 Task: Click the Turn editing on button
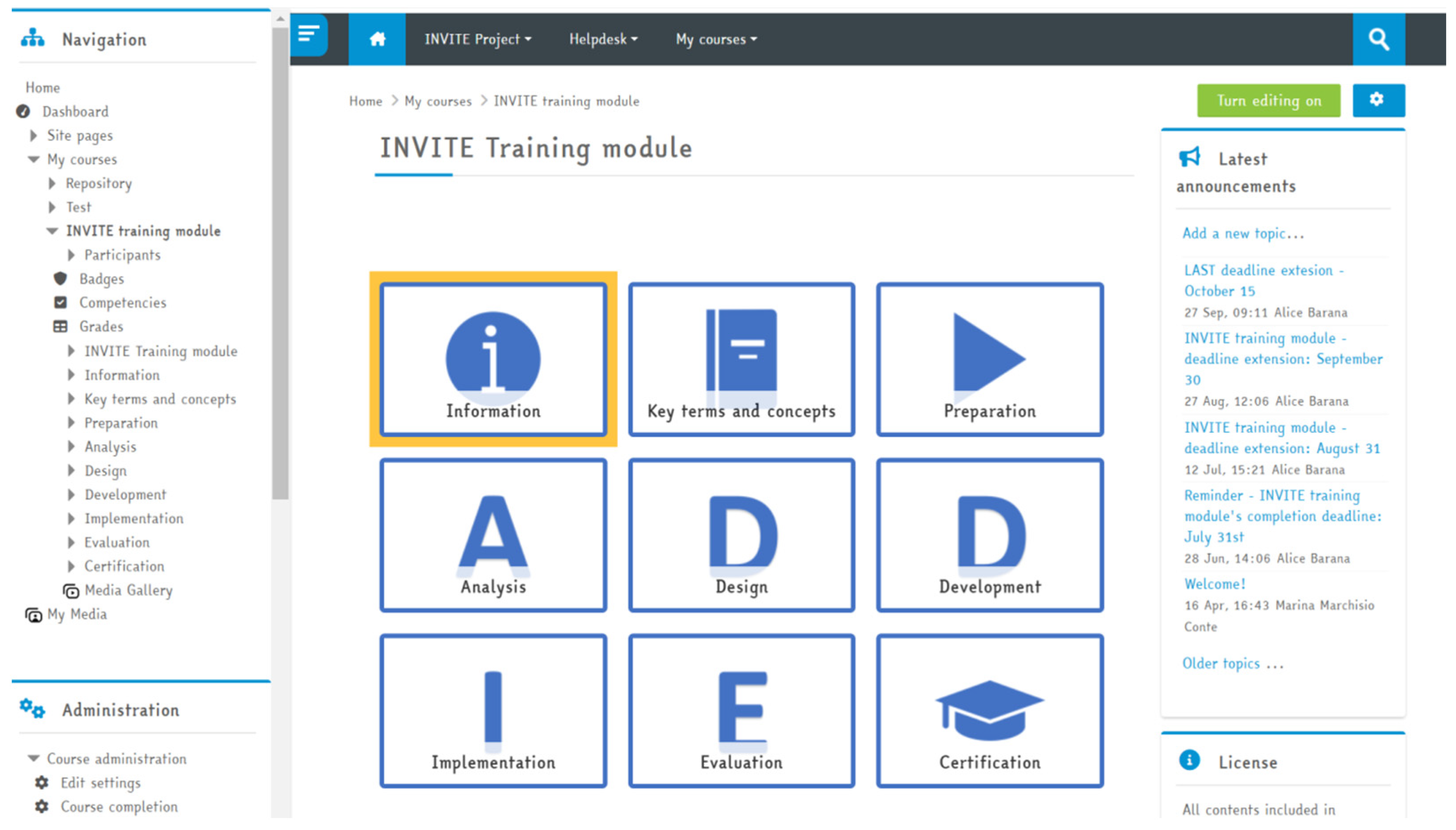click(x=1268, y=100)
